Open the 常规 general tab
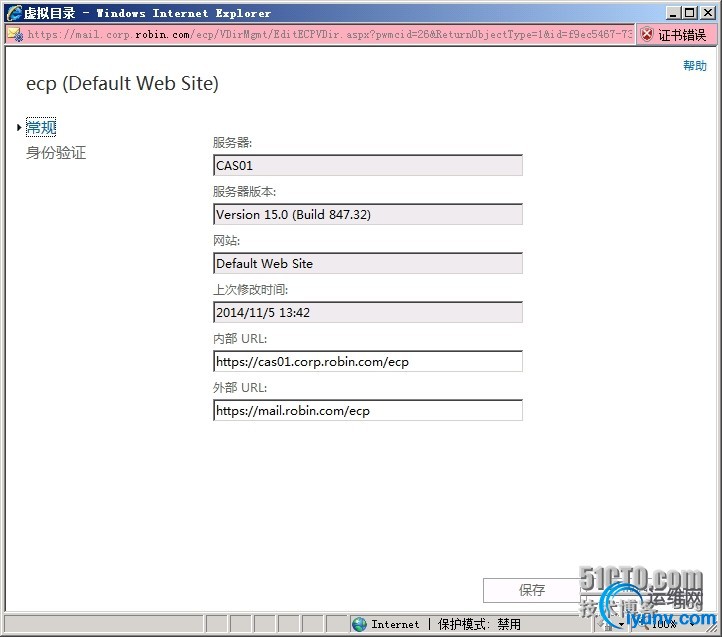This screenshot has height=637, width=722. pos(41,127)
